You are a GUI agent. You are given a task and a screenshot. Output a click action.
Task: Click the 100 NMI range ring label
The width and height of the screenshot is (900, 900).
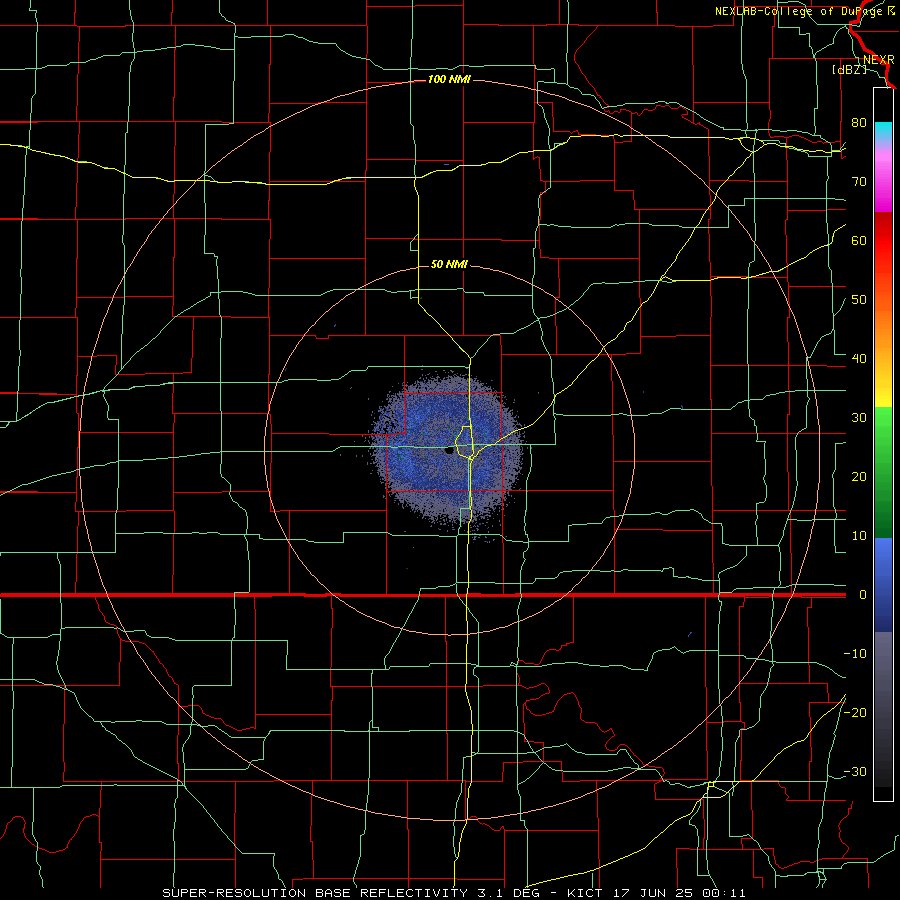[449, 79]
